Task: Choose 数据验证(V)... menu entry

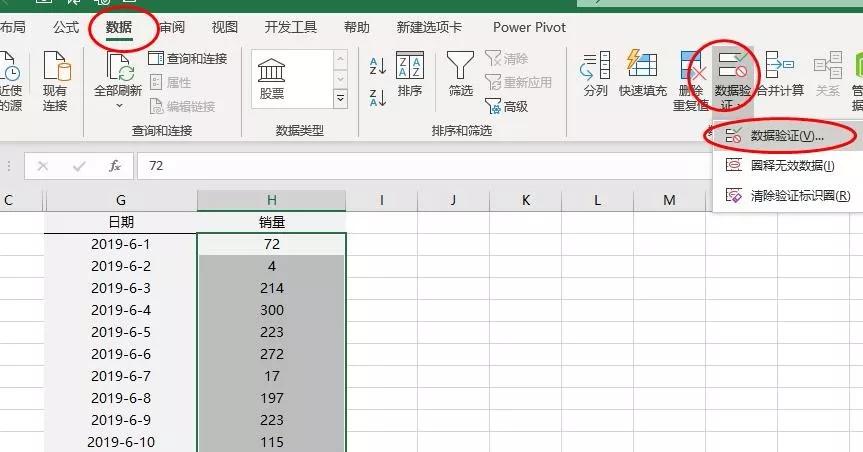Action: [787, 136]
